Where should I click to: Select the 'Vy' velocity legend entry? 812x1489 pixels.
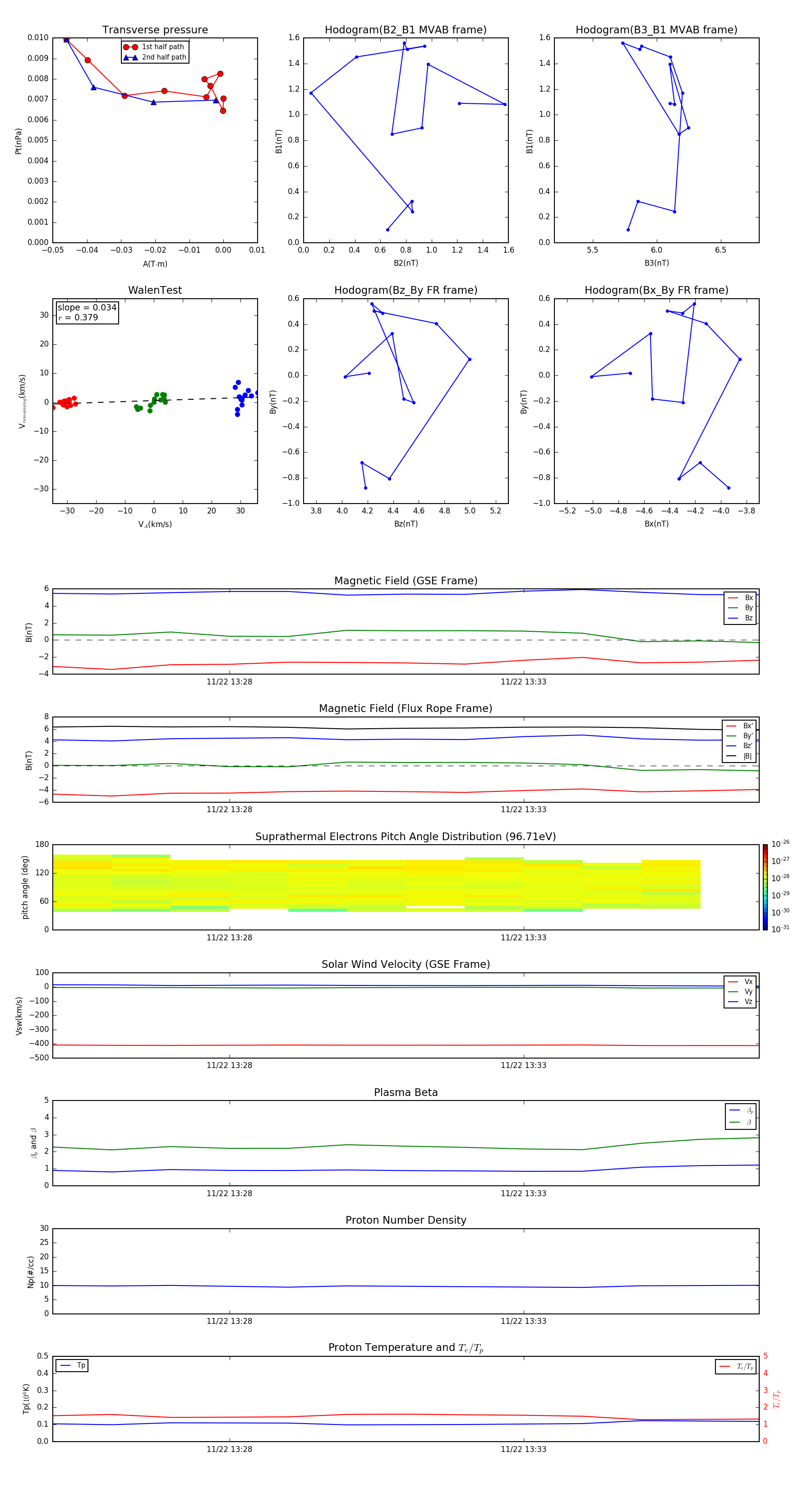(x=740, y=991)
